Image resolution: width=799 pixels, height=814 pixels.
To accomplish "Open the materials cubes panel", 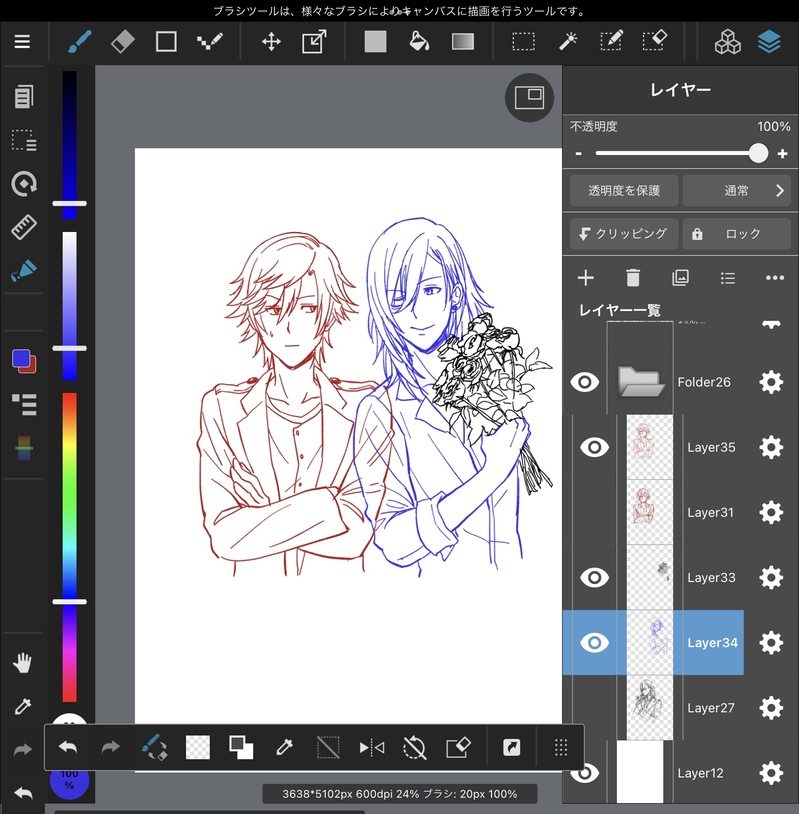I will pos(727,42).
